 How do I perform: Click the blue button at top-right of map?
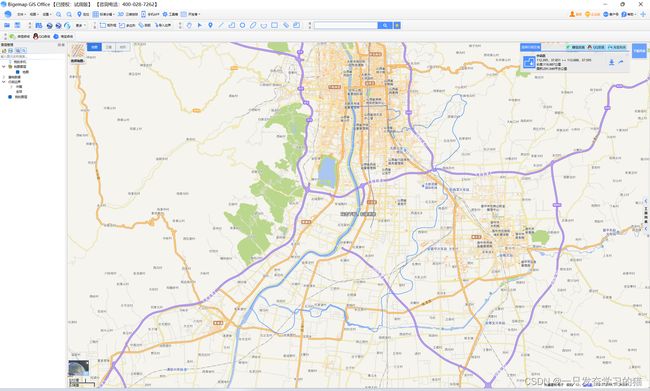tap(639, 51)
